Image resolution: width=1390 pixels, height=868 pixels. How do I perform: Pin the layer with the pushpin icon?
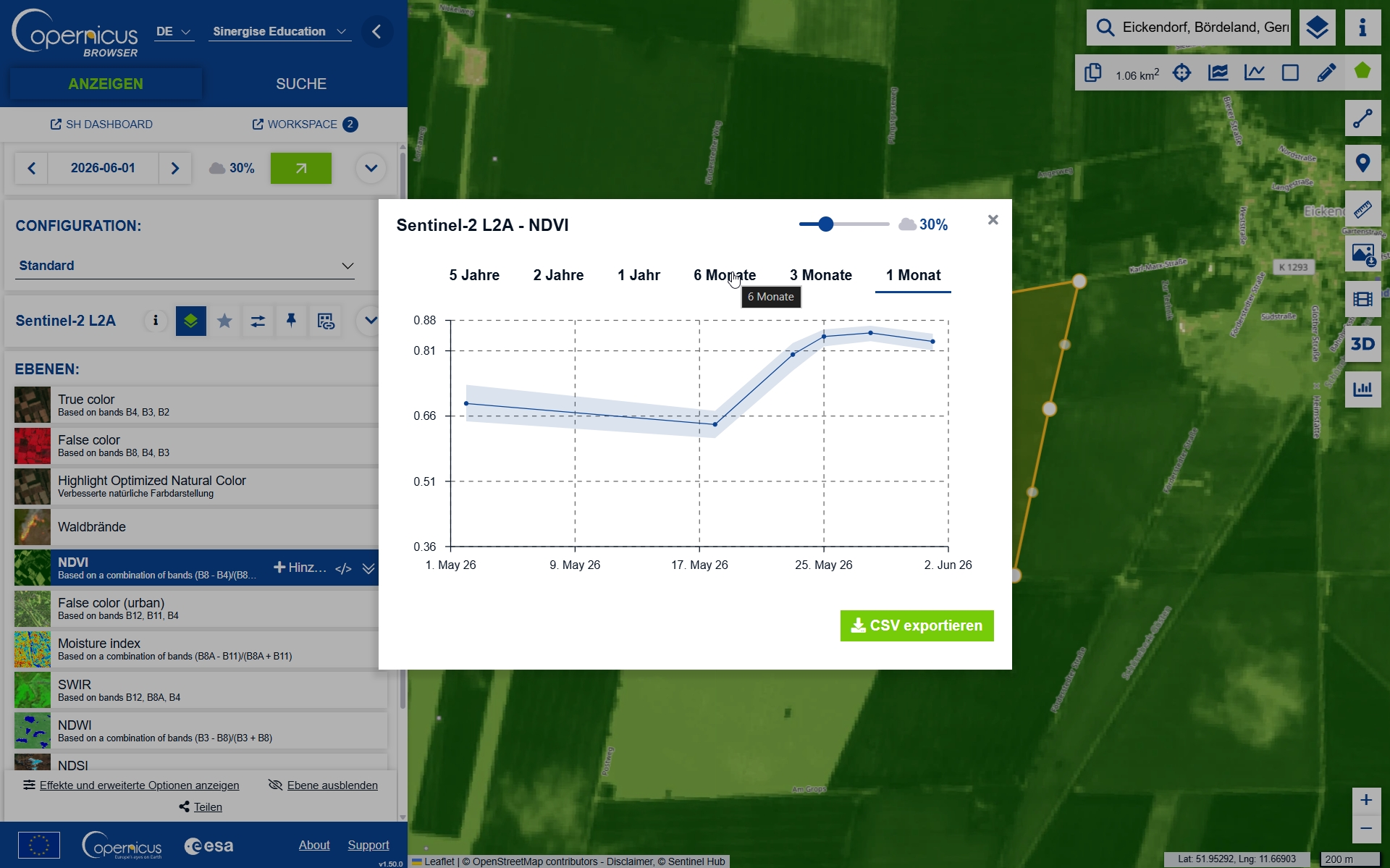[291, 321]
